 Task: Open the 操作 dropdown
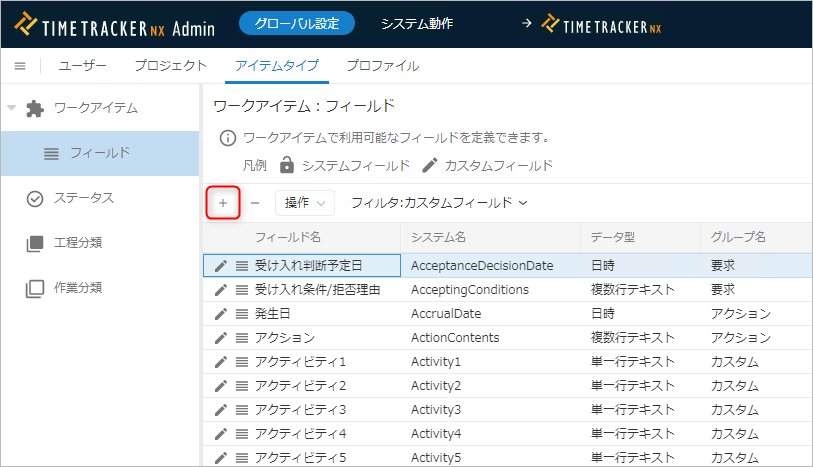pos(304,203)
